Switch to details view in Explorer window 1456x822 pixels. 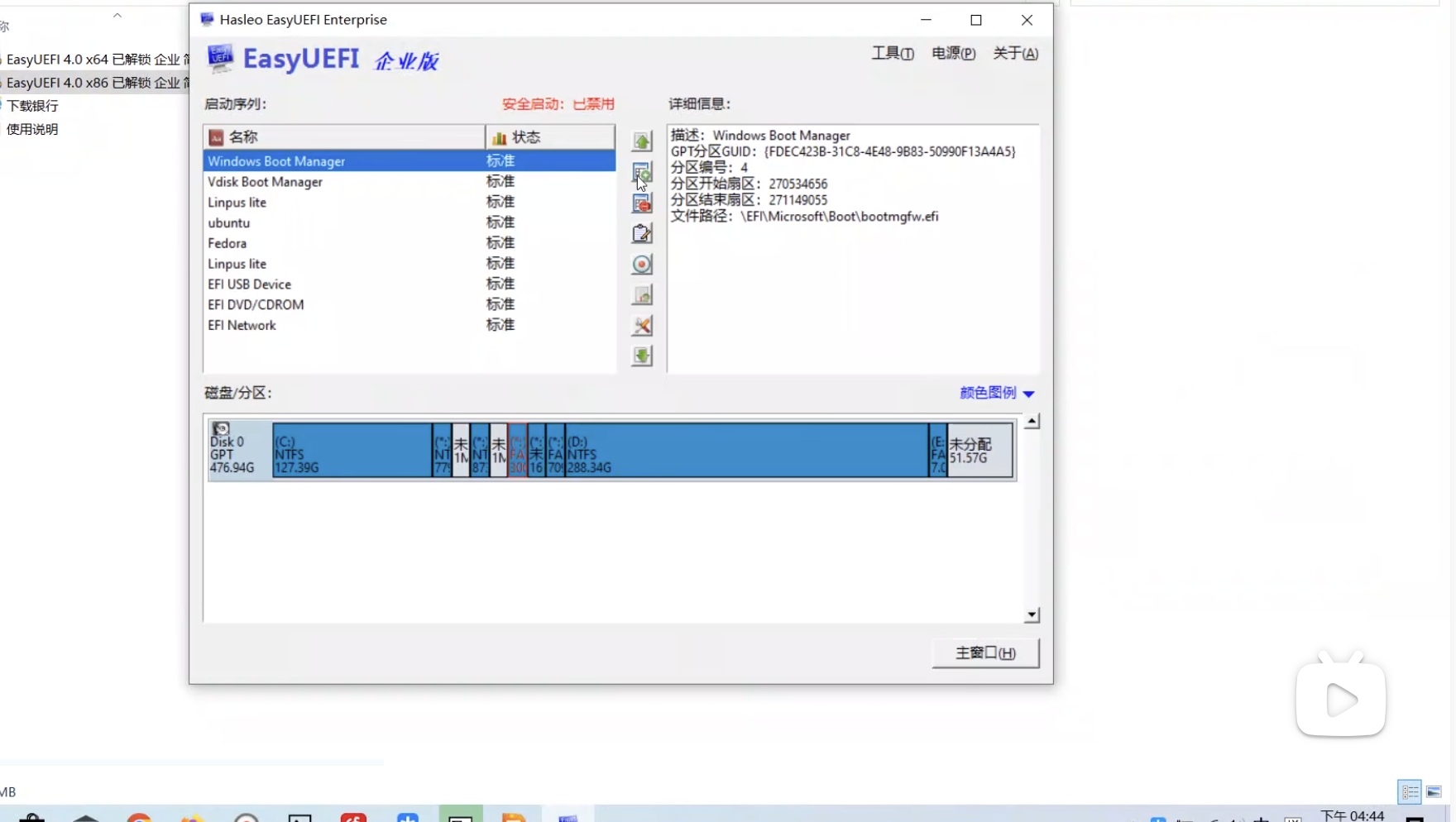1410,792
